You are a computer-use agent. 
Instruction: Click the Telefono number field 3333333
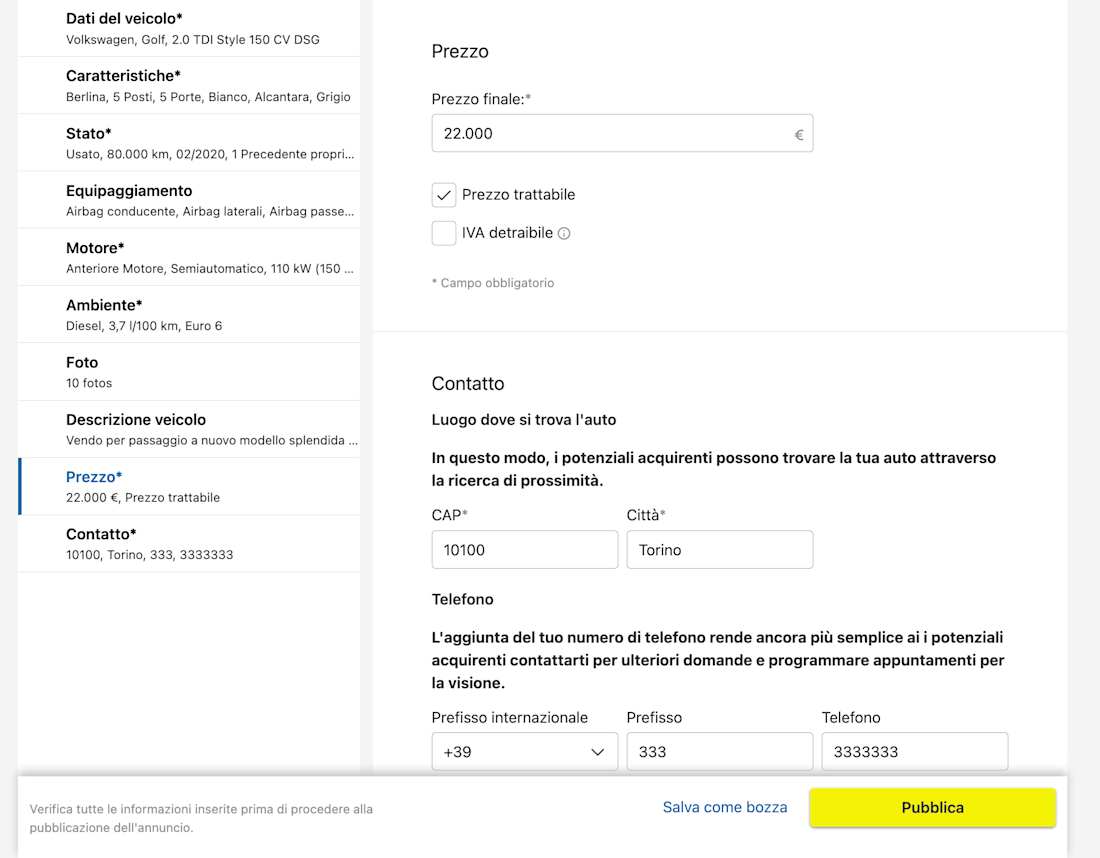(x=914, y=752)
